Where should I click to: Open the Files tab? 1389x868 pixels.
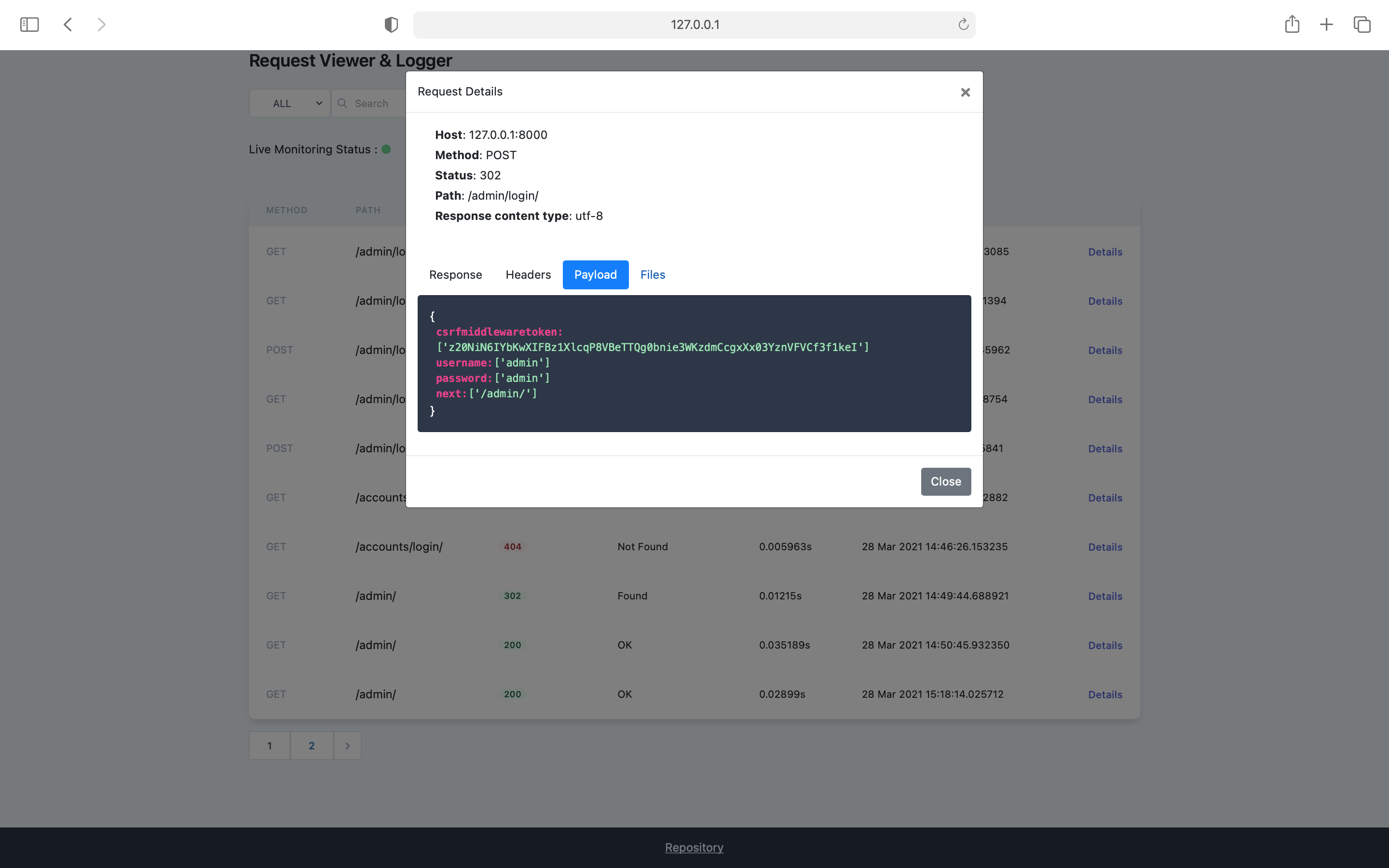click(x=653, y=275)
